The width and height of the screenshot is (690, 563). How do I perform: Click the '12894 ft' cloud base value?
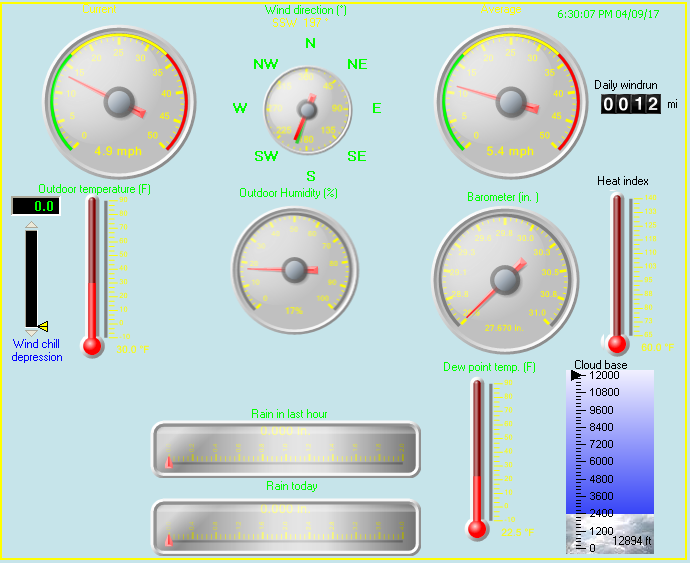coord(631,541)
